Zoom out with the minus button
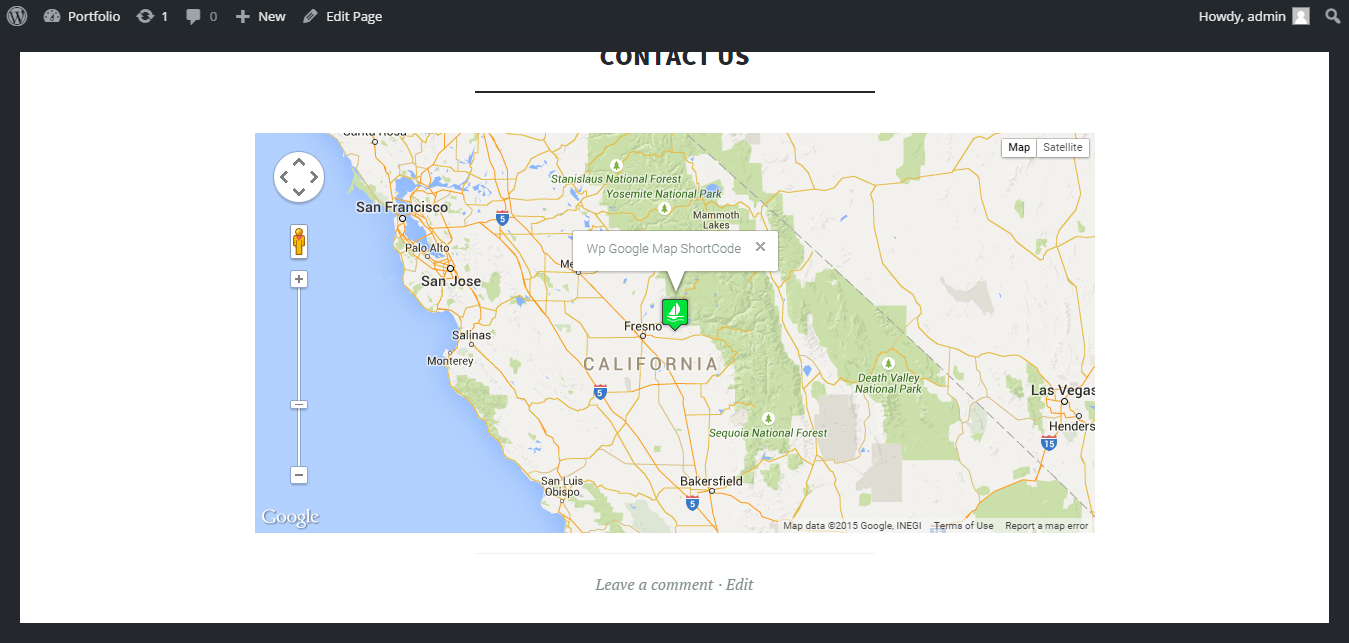This screenshot has width=1349, height=643. 299,475
